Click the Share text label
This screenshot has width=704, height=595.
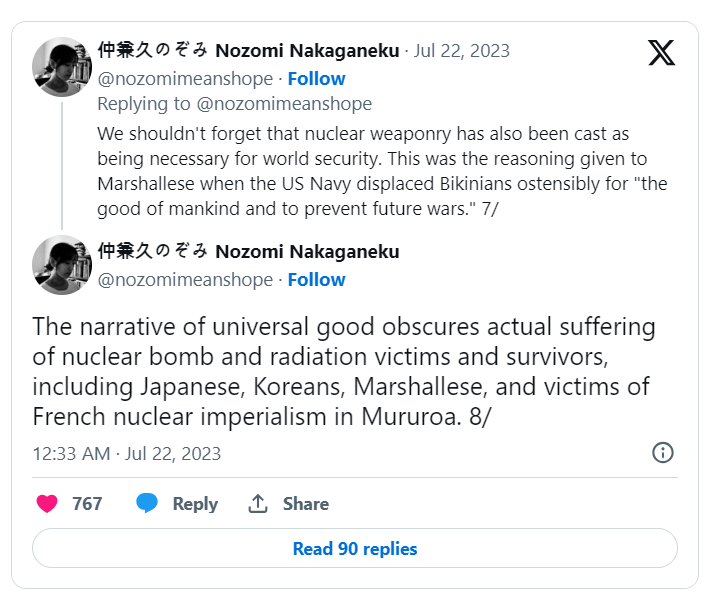tap(305, 504)
